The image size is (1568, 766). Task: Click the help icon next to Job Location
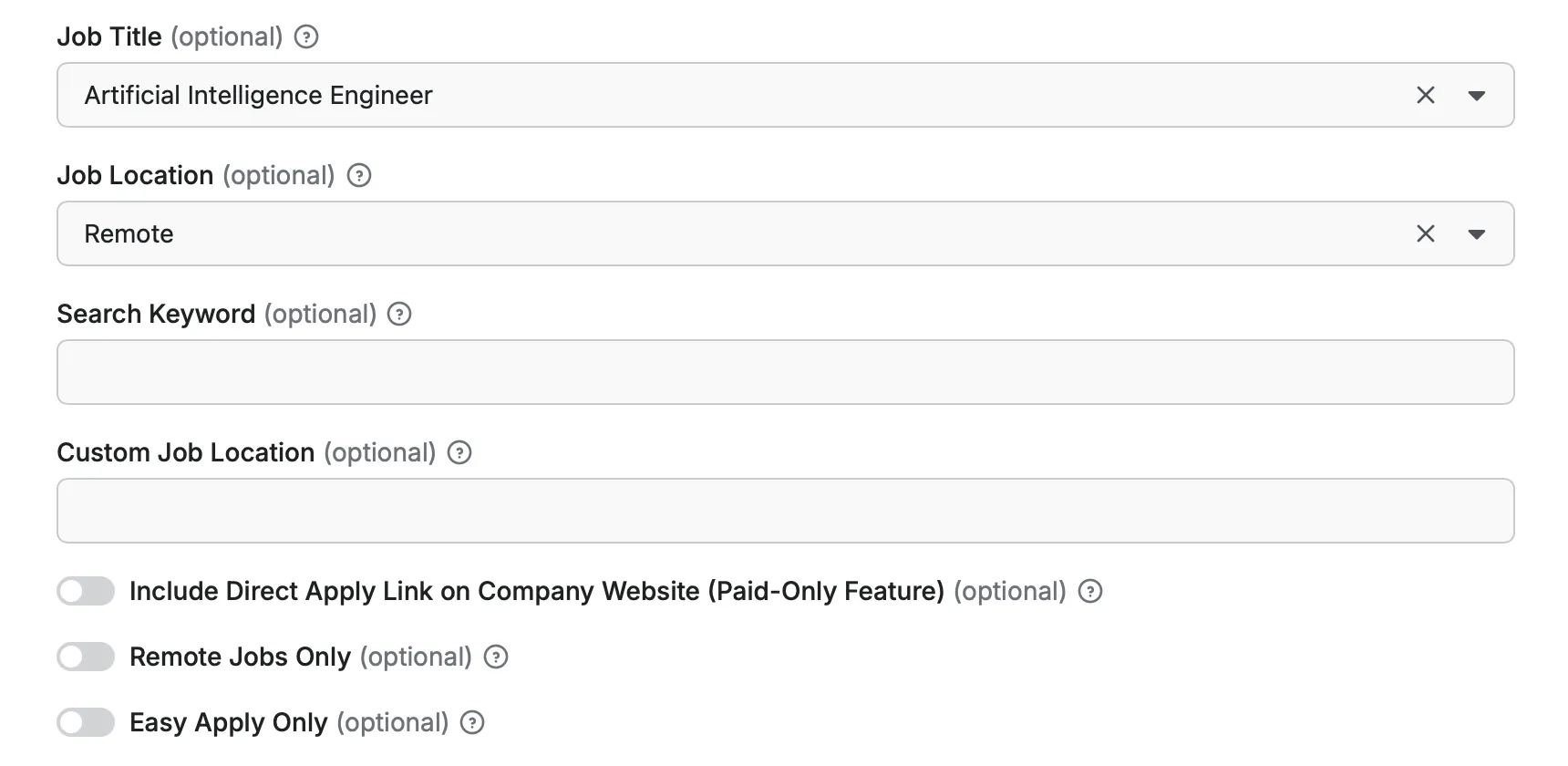[360, 176]
